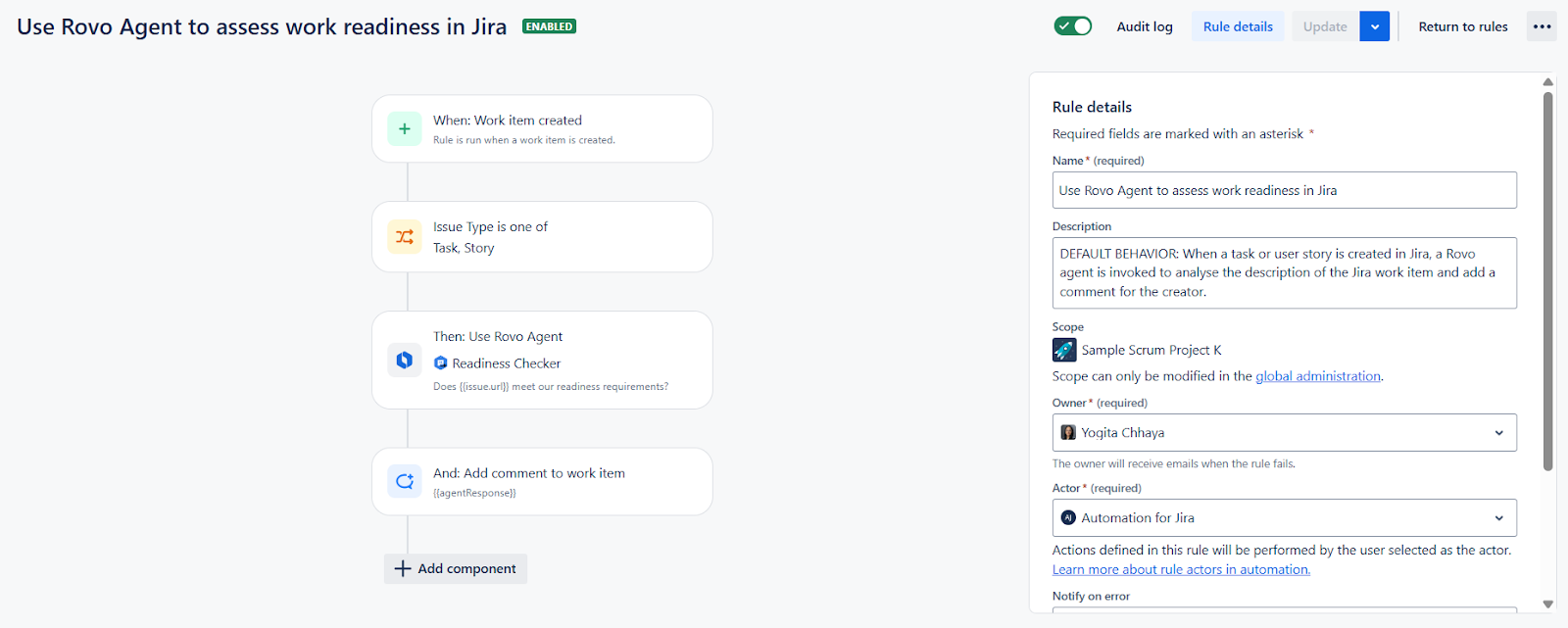This screenshot has width=1568, height=628.
Task: Click the '{{agentResponse}}' text
Action: (474, 493)
